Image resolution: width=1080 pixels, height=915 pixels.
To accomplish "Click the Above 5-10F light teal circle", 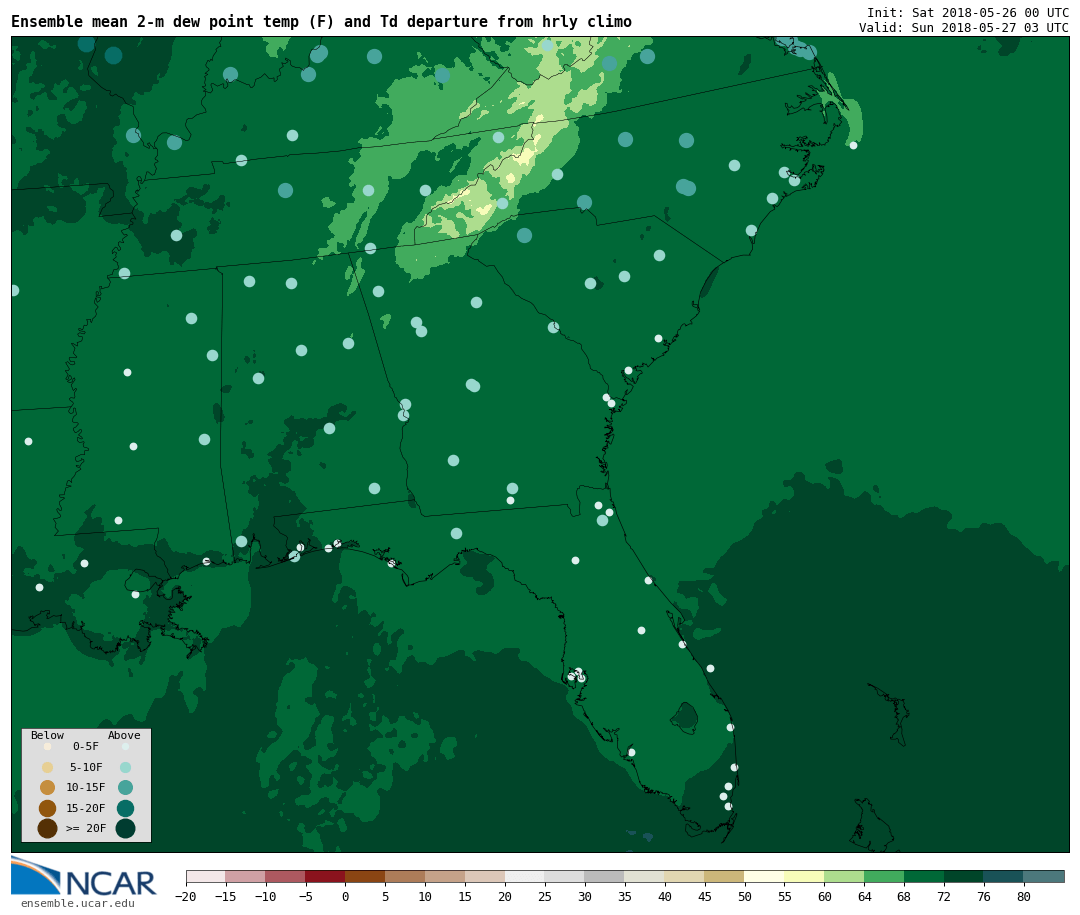I will [x=125, y=768].
